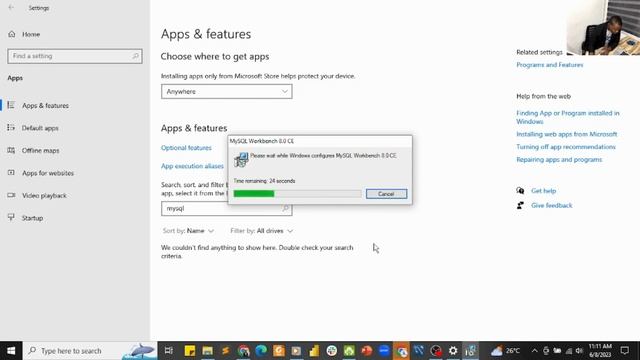Open the Chrome window with orange highlight
Screen dimensions: 640x360
pyautogui.click(x=402, y=351)
